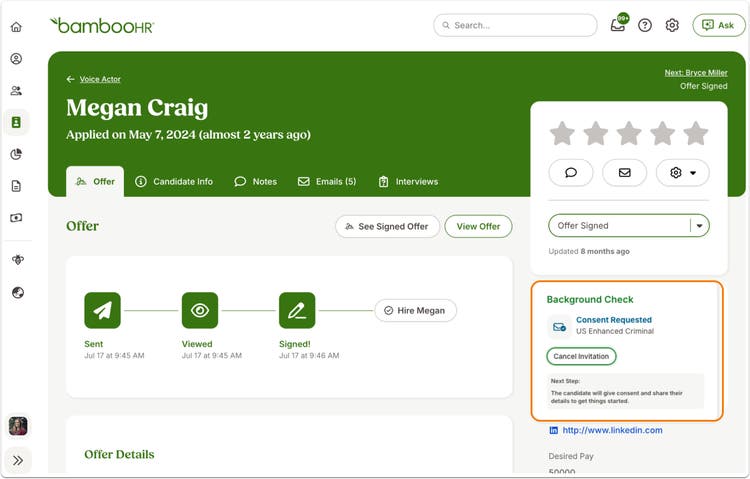This screenshot has height=479, width=750.
Task: Open inbox with 99+ badge
Action: pyautogui.click(x=618, y=24)
